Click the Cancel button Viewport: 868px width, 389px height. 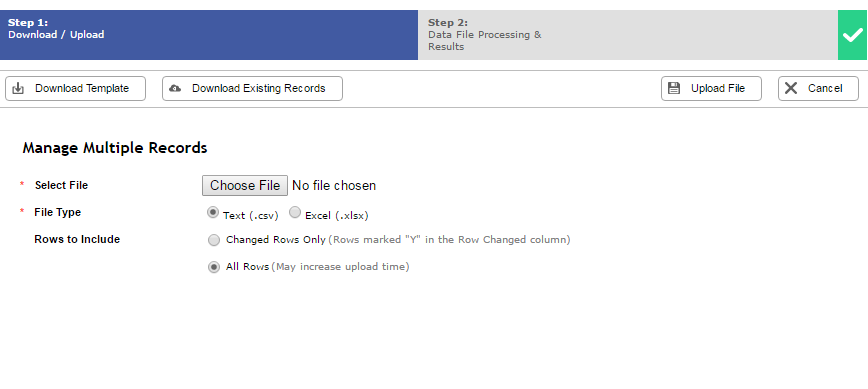tap(818, 89)
